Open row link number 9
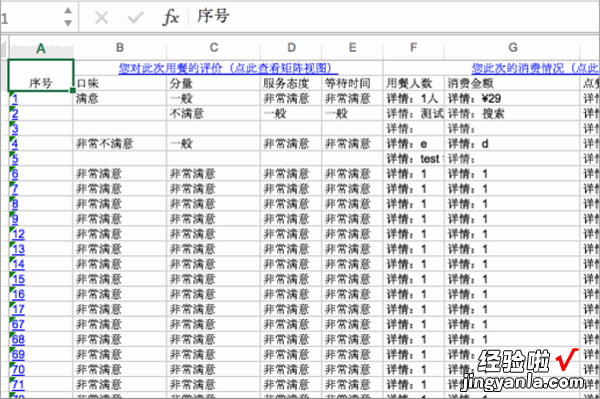This screenshot has height=399, width=600. pos(15,219)
